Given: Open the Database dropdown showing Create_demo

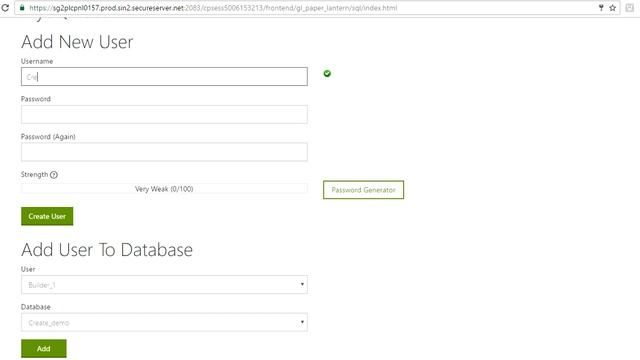Looking at the screenshot, I should pos(164,322).
